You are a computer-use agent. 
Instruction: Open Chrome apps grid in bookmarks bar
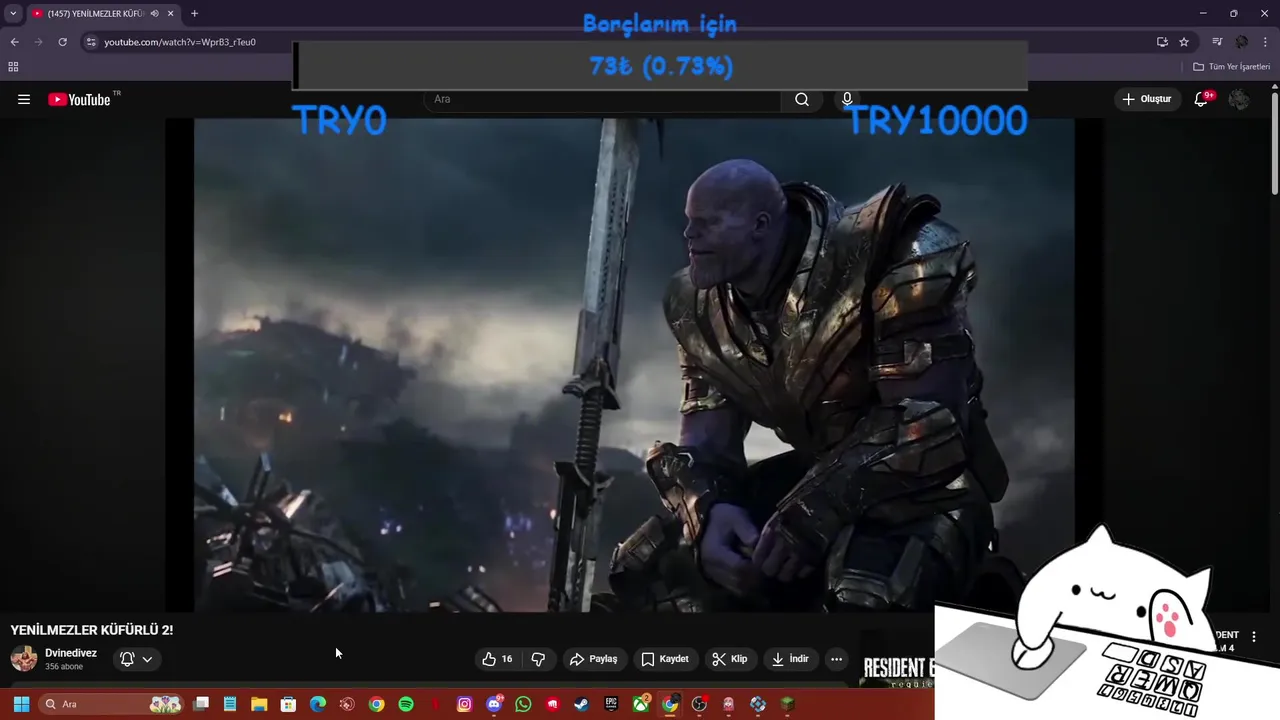13,67
